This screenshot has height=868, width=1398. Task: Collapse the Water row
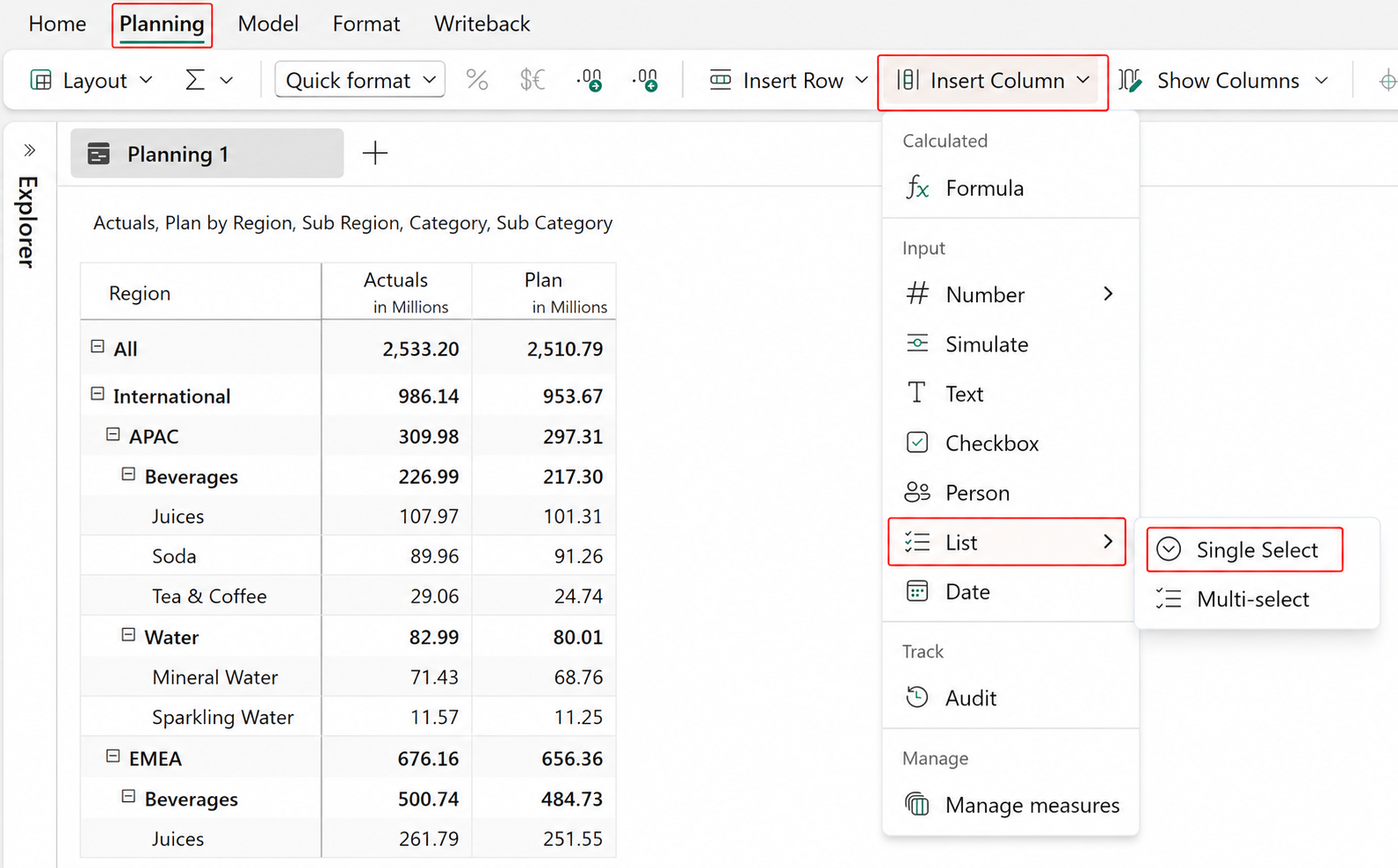128,635
